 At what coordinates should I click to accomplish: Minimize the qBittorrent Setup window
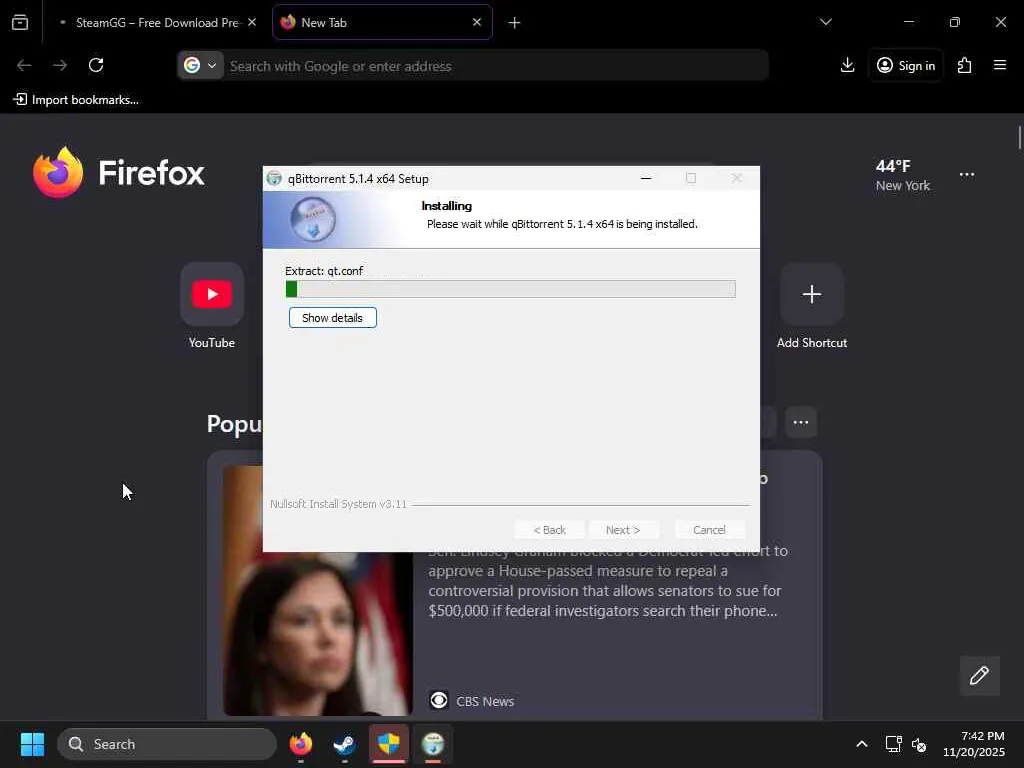coord(646,178)
